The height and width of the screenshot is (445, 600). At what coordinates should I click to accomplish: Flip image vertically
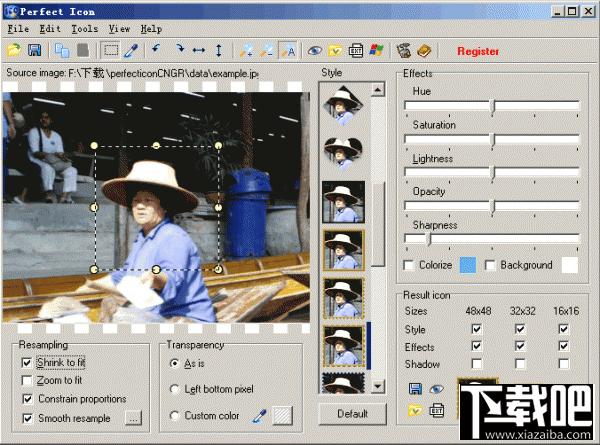coord(218,51)
